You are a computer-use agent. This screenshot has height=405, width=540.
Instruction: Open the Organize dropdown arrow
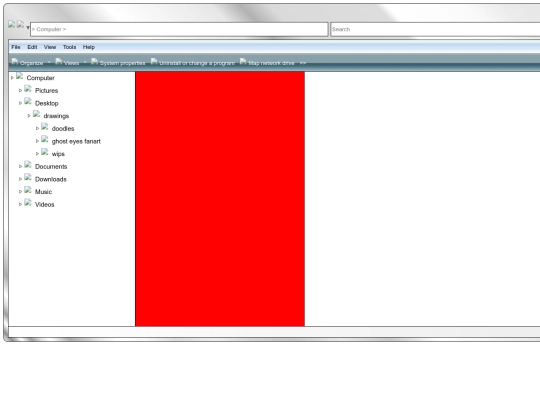coord(49,62)
